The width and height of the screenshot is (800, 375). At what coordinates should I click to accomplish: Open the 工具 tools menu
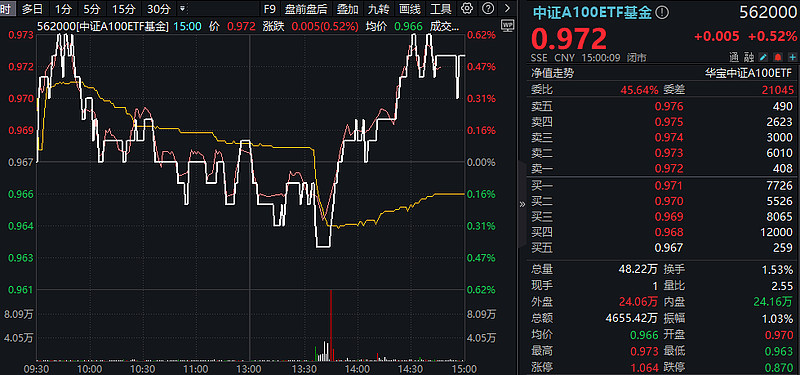[441, 9]
